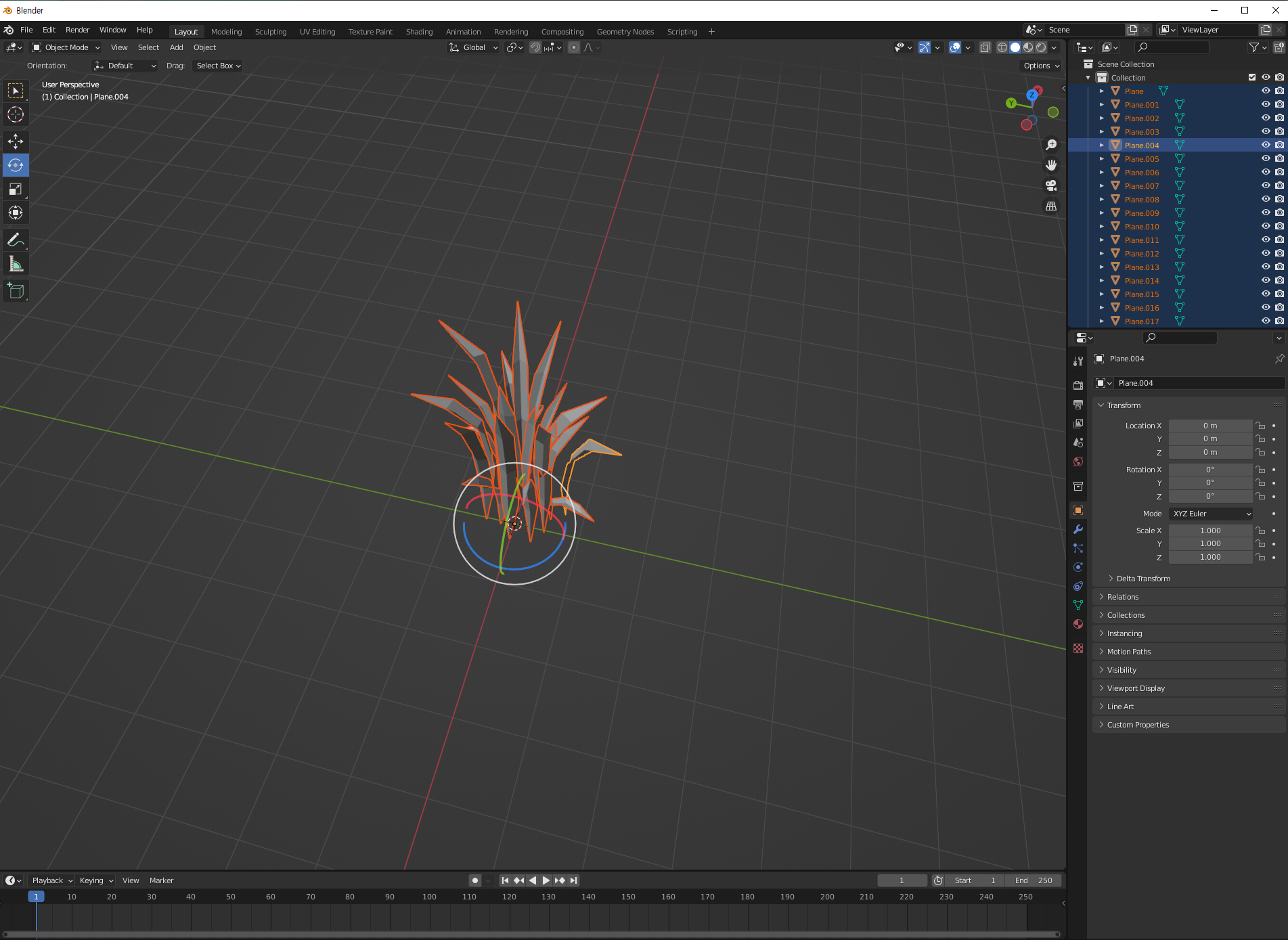Switch to the Geometry Nodes workspace tab

point(625,32)
